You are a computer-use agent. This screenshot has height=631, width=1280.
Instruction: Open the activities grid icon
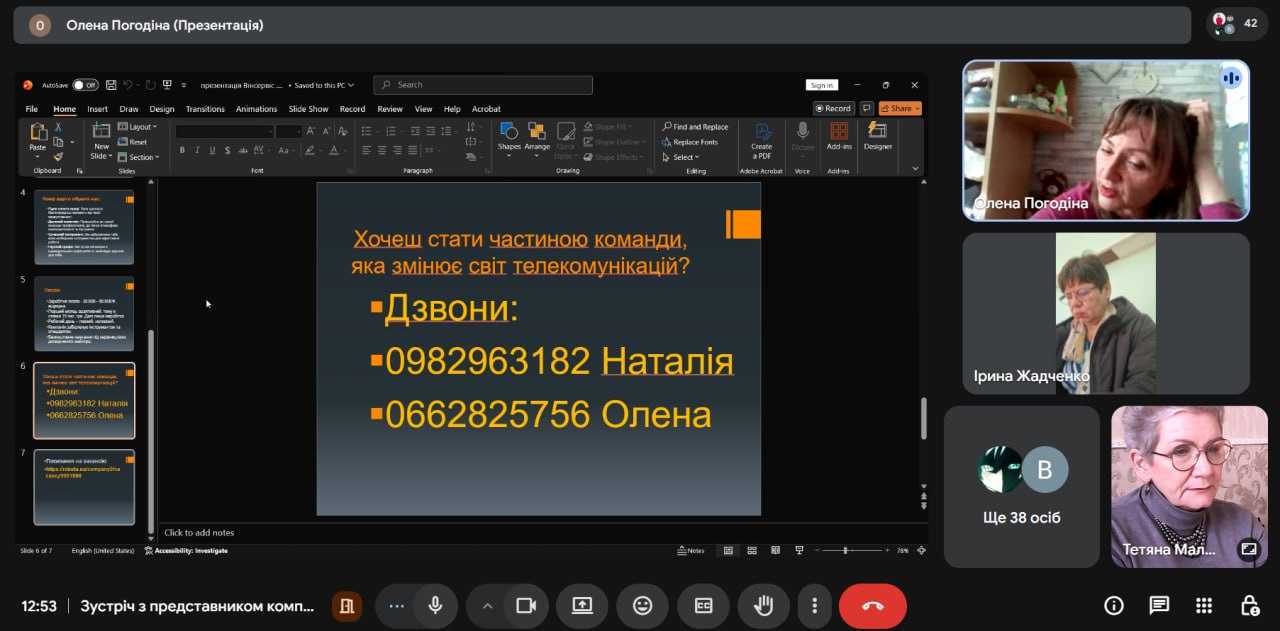[1204, 606]
